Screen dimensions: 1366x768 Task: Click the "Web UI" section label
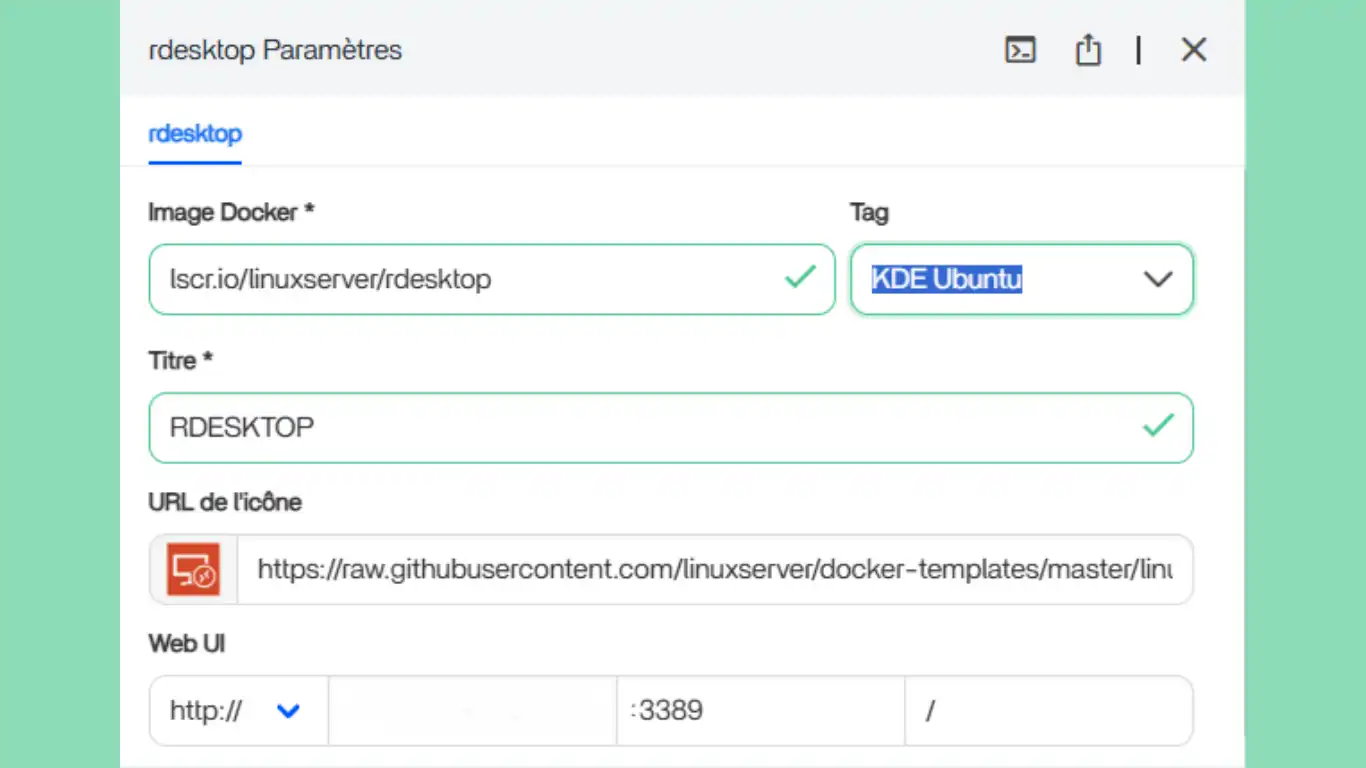click(187, 643)
